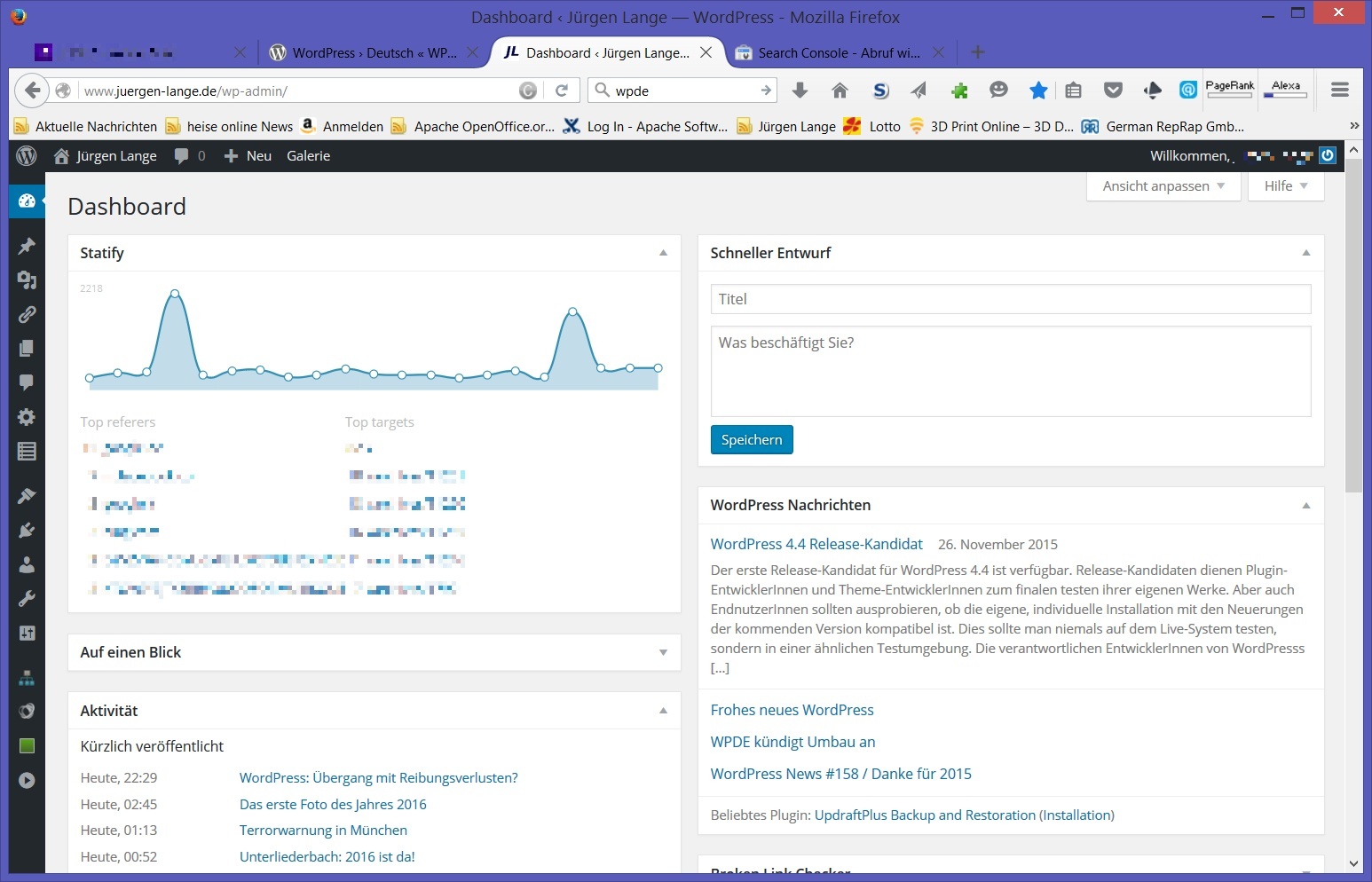Open Posts via the pushpin sidebar icon
Image resolution: width=1372 pixels, height=882 pixels.
(x=27, y=246)
